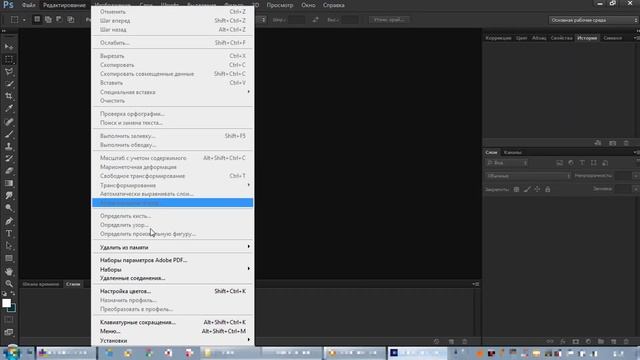Viewport: 640px width, 360px height.
Task: Open the Просмотр menu
Action: [x=280, y=5]
